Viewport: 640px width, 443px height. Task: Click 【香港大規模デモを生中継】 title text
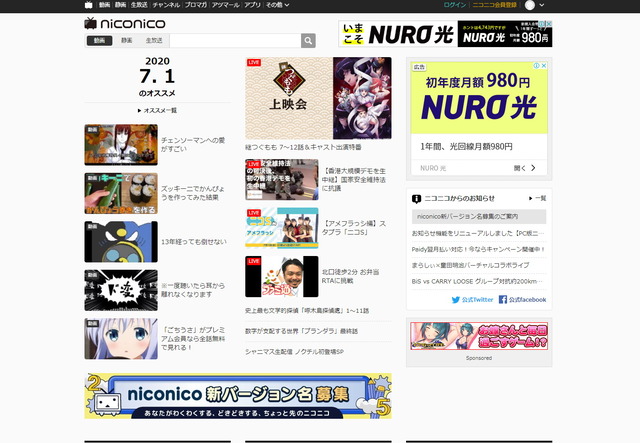pos(354,180)
